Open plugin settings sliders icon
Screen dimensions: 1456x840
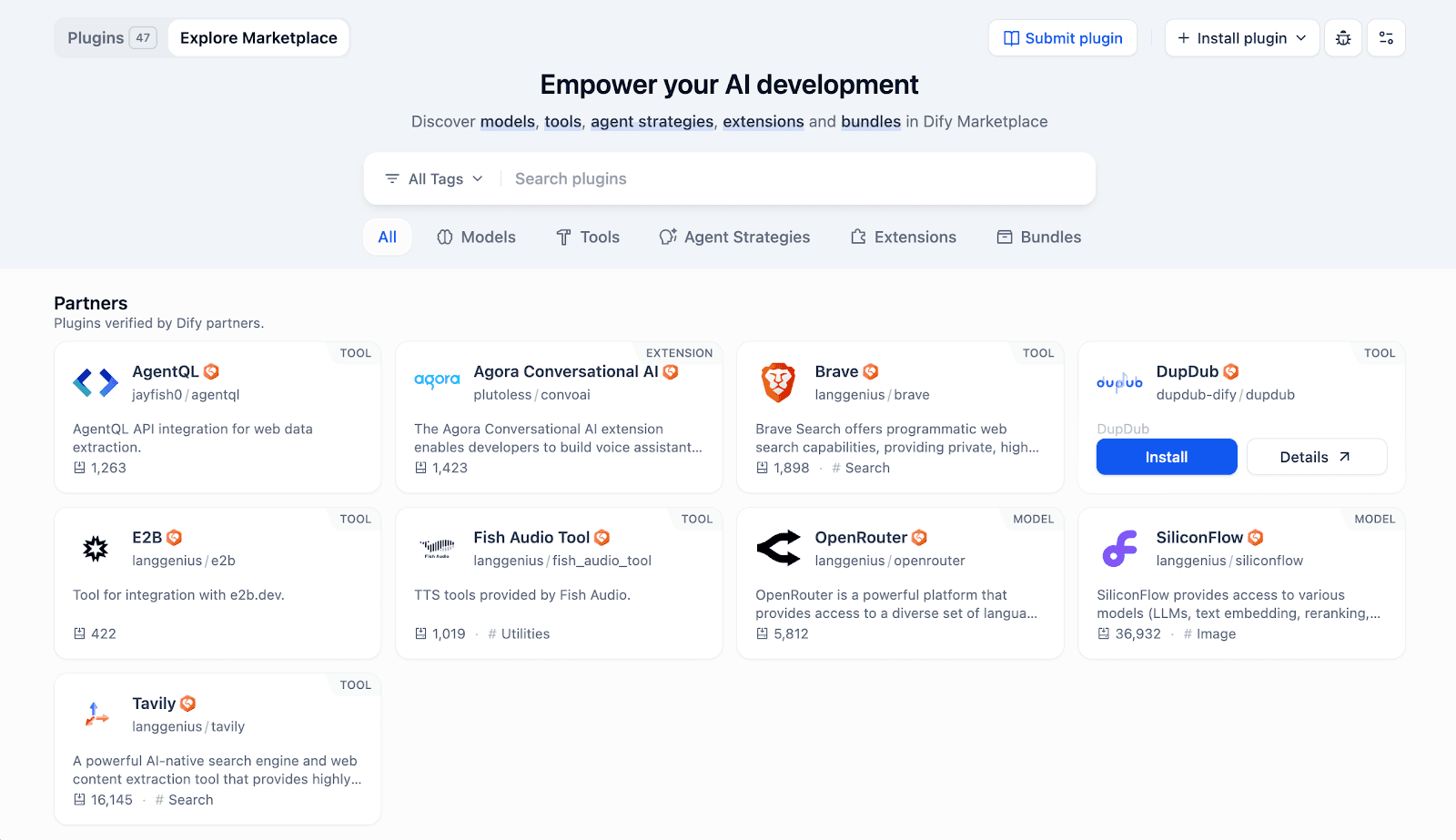tap(1386, 38)
